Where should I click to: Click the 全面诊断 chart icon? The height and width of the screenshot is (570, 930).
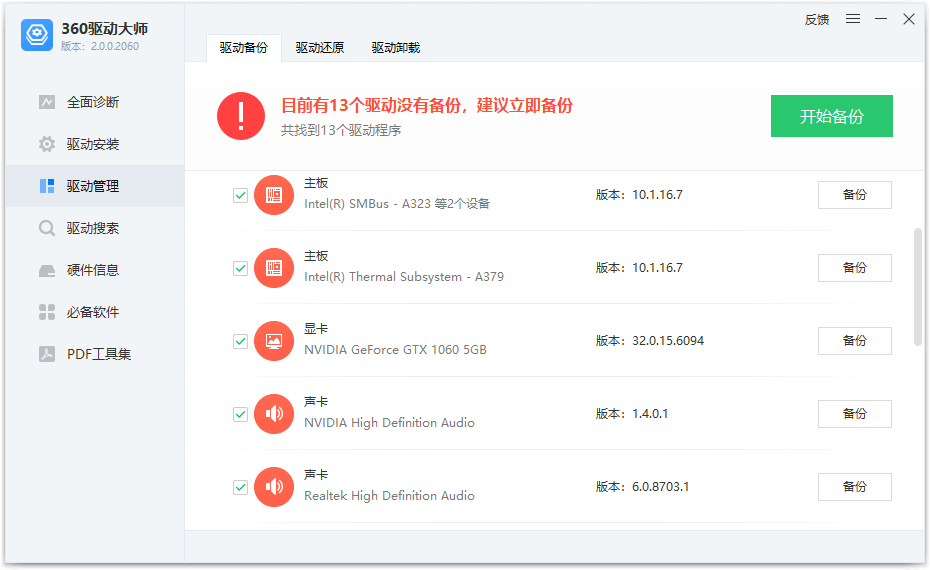point(47,102)
